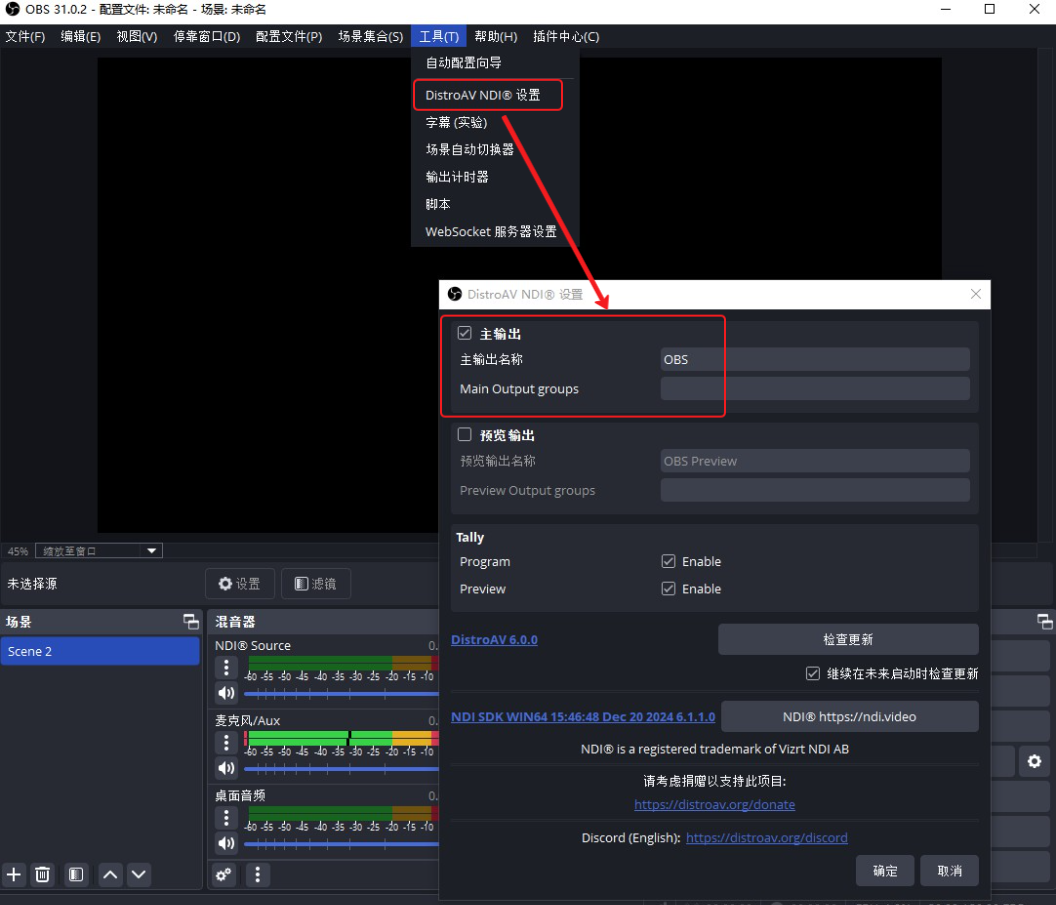1056x905 pixels.
Task: Click the 主输出名称 field containing OBS
Action: click(x=815, y=360)
